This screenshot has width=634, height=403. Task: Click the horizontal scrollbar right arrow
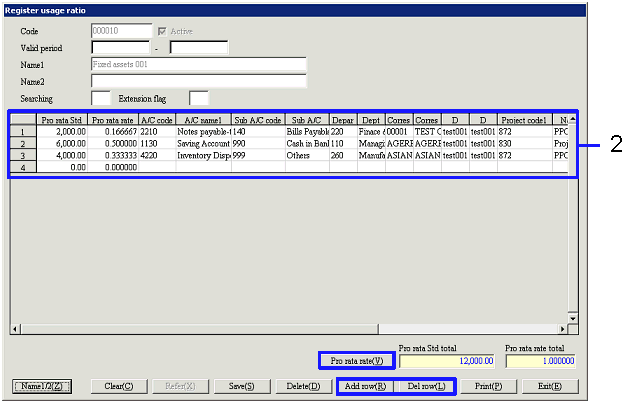(561, 328)
